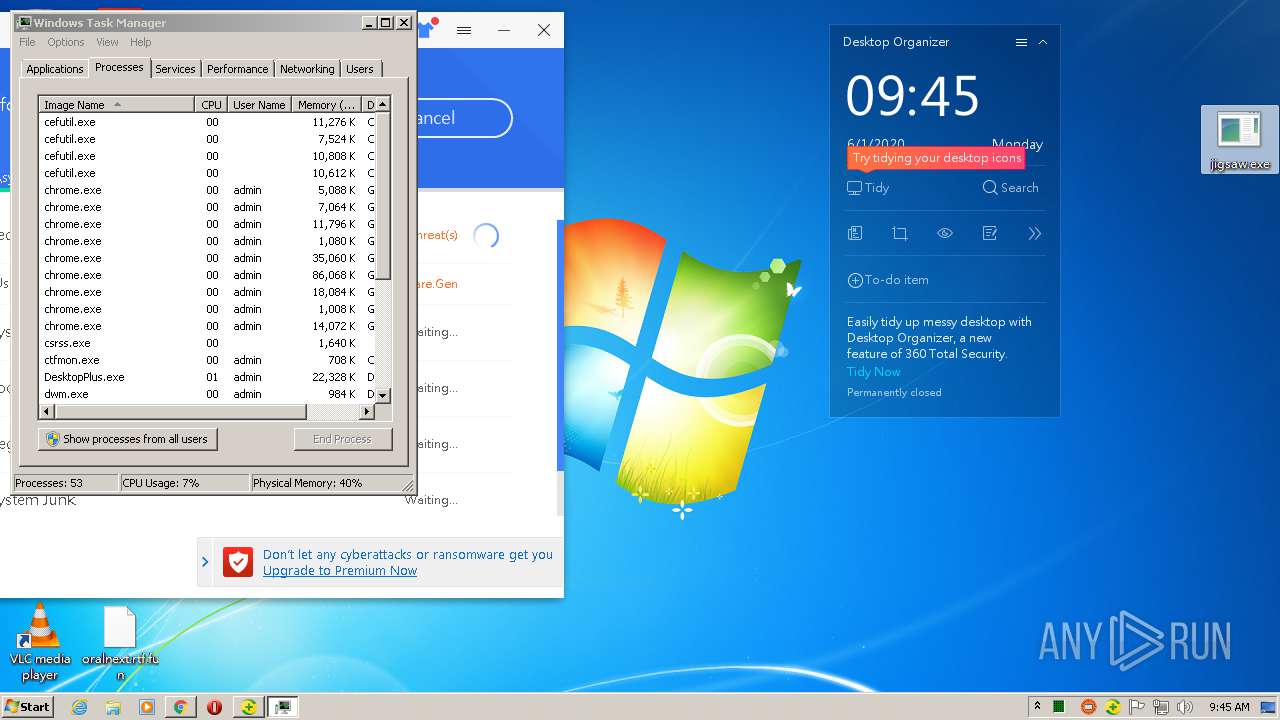The width and height of the screenshot is (1280, 720).
Task: Open volume control in system tray
Action: click(1185, 707)
